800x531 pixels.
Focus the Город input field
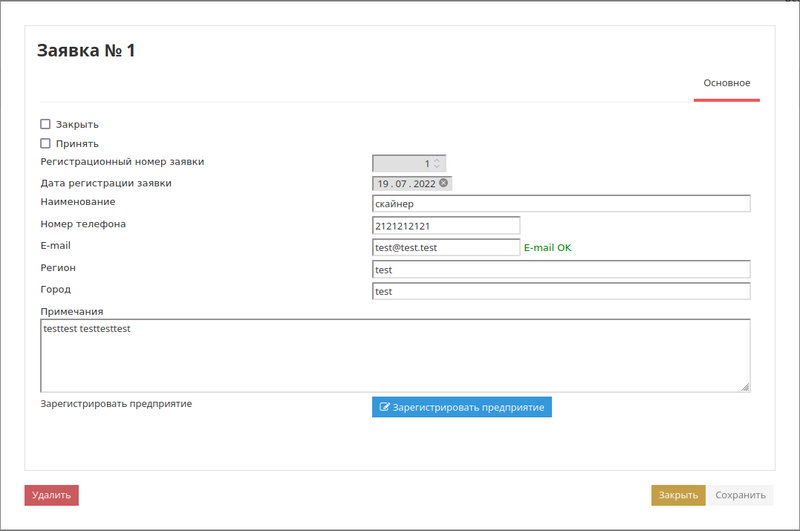pyautogui.click(x=560, y=291)
